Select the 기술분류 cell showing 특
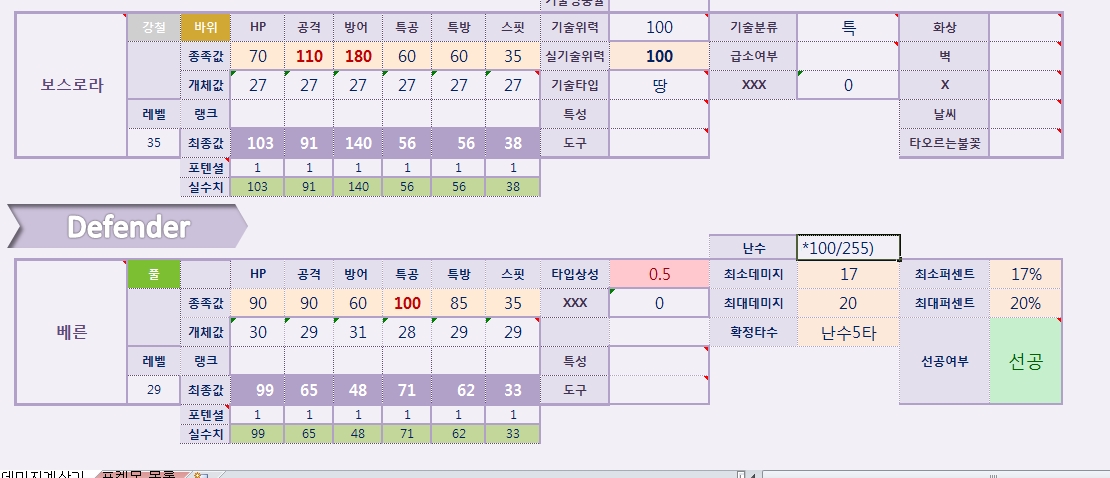1110x478 pixels. [x=848, y=28]
